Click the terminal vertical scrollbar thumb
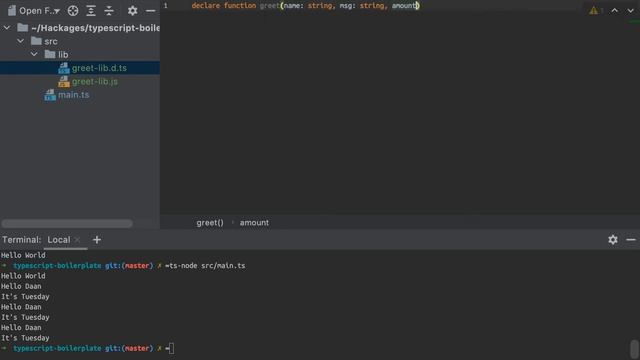 pyautogui.click(x=635, y=349)
